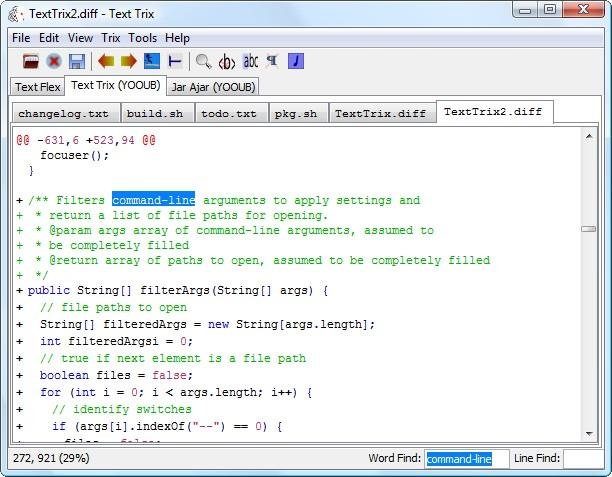Screen dimensions: 612x477
Task: Click the Word Find input field
Action: [x=466, y=459]
